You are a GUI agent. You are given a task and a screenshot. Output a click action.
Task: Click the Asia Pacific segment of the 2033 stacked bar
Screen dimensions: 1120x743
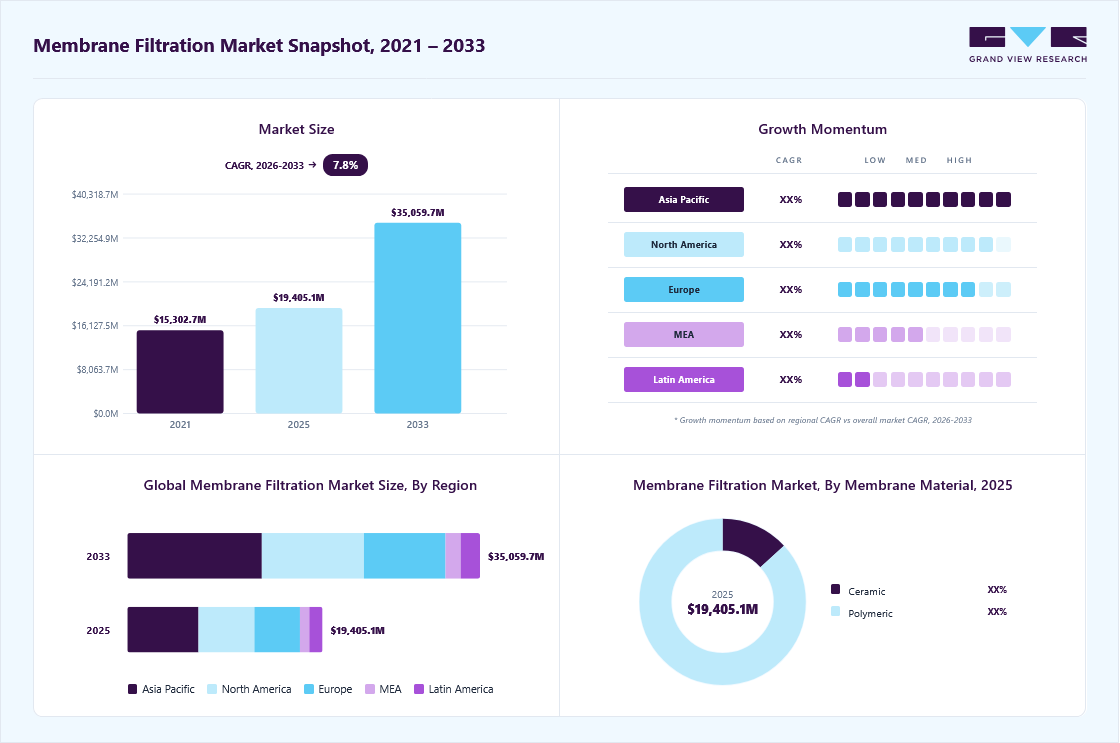194,556
